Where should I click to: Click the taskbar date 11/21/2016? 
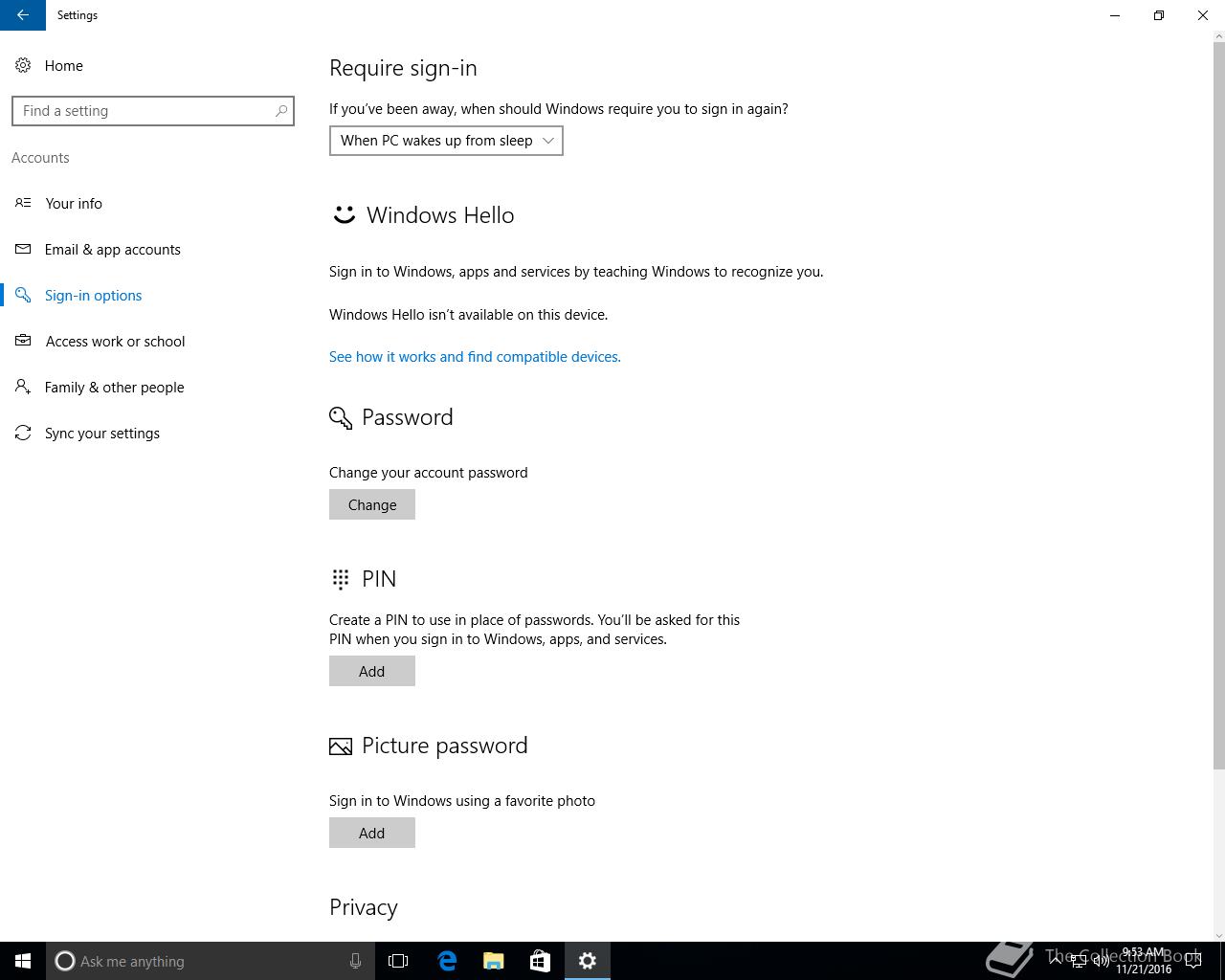pyautogui.click(x=1143, y=969)
